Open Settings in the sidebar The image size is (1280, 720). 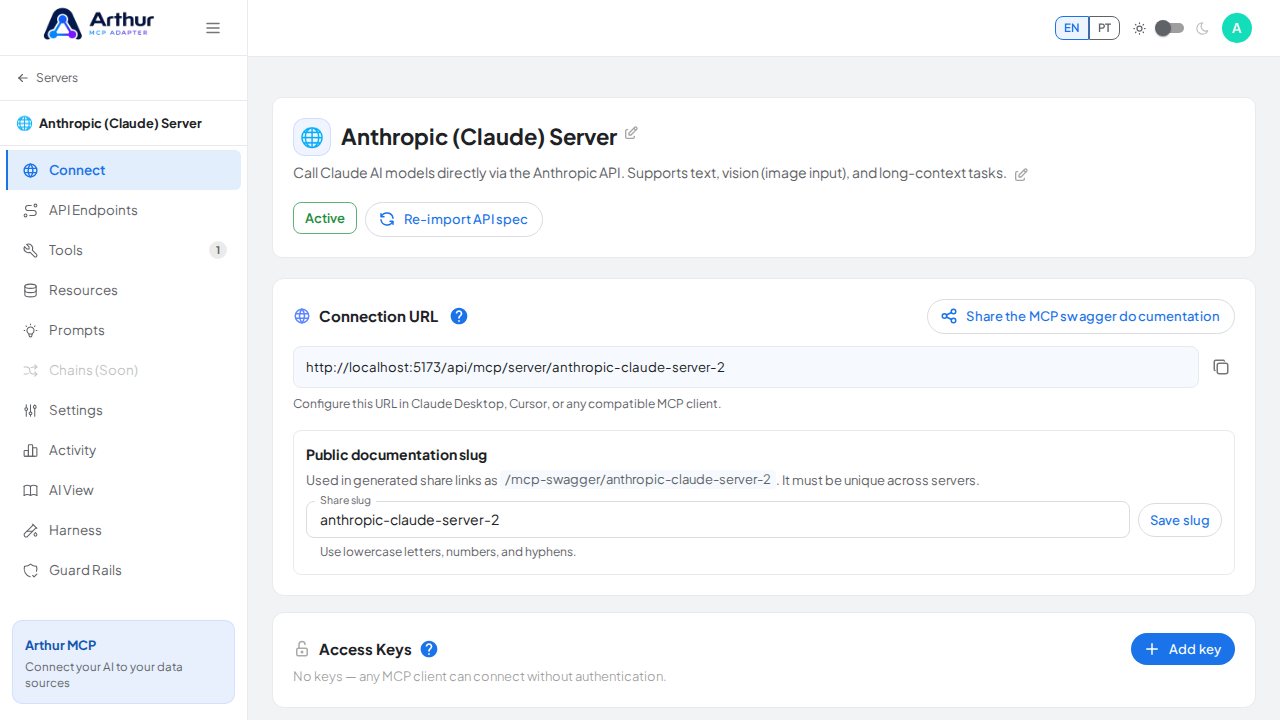pos(123,410)
